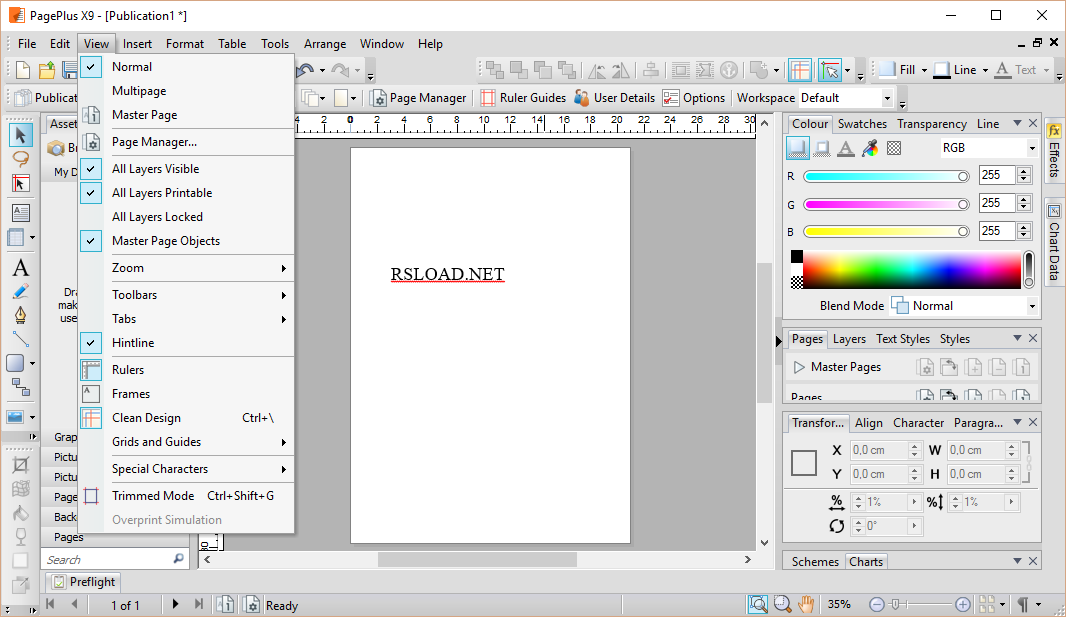Toggle All Layers Visible option
Screen dimensions: 1066x617
point(155,169)
